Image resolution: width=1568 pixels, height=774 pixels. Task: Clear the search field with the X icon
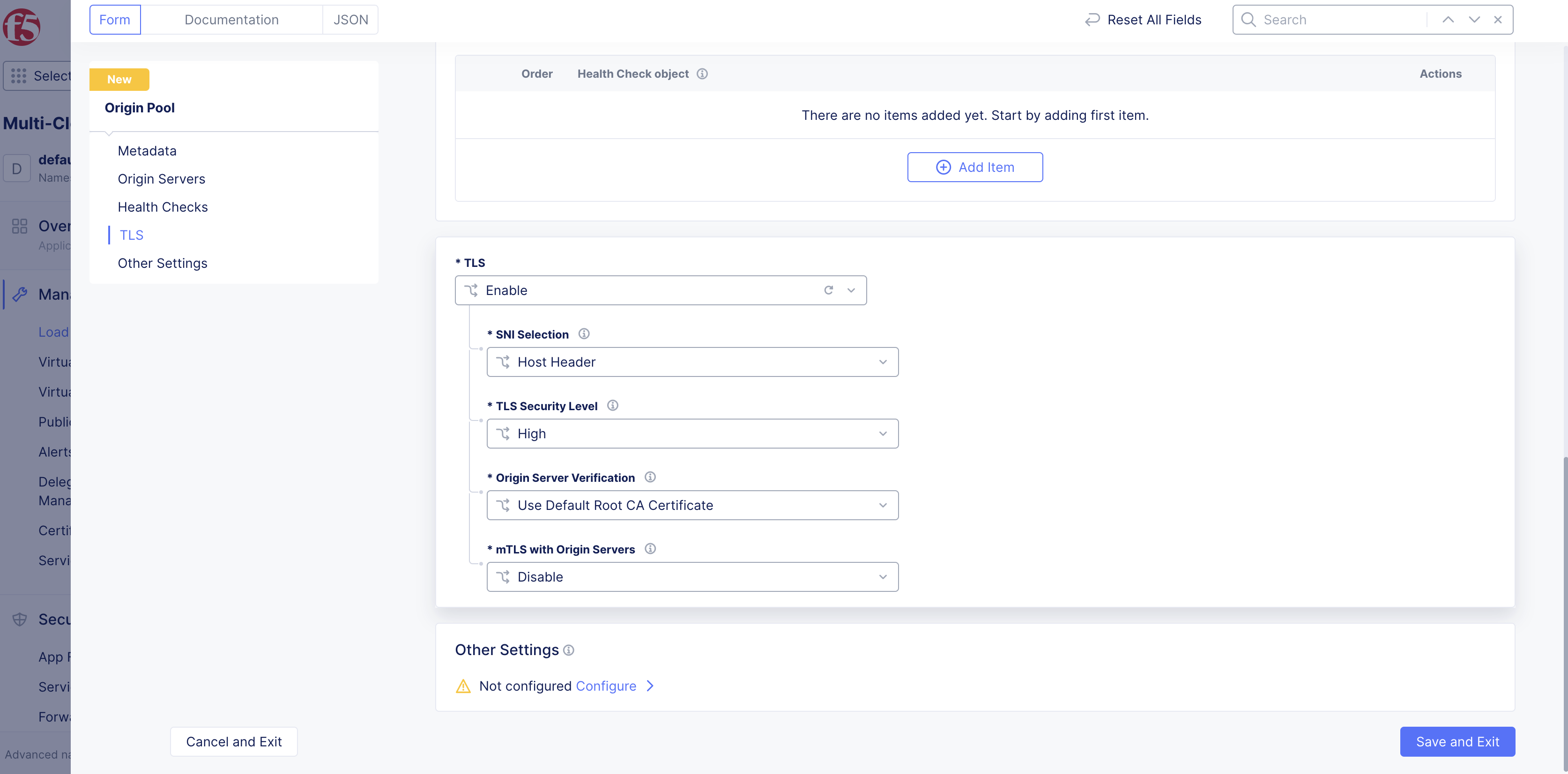pyautogui.click(x=1498, y=20)
